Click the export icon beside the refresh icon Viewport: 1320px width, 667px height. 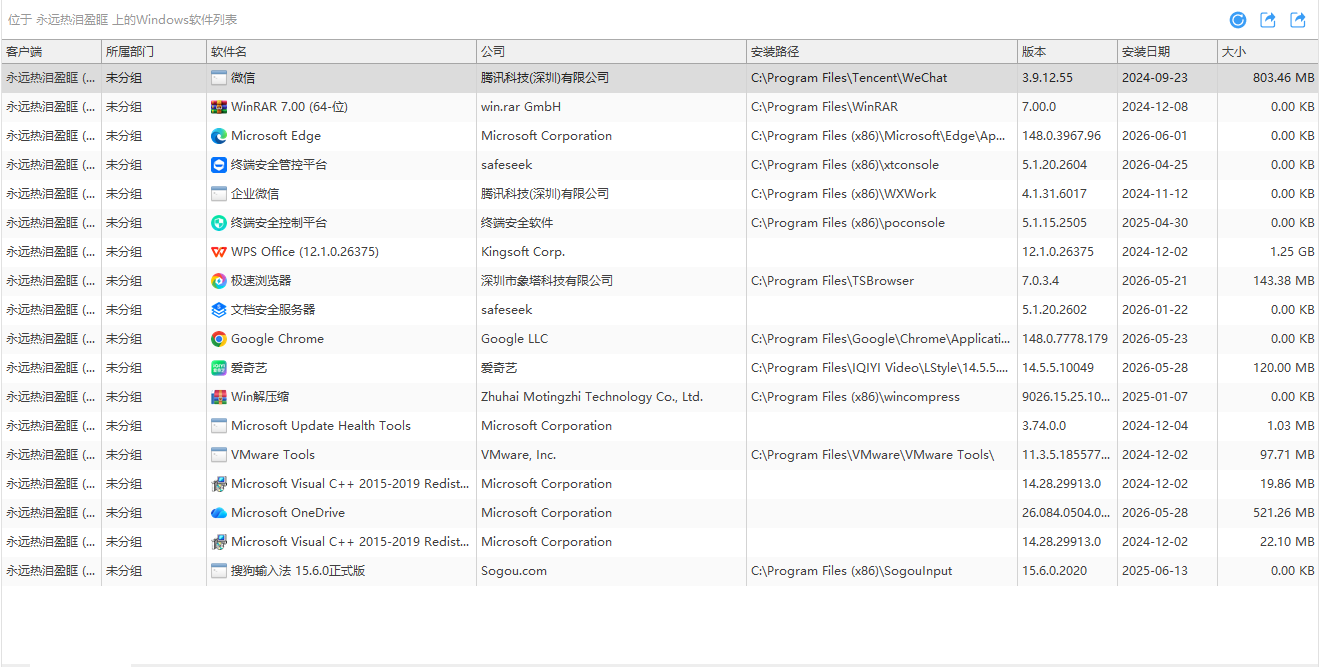[1268, 20]
